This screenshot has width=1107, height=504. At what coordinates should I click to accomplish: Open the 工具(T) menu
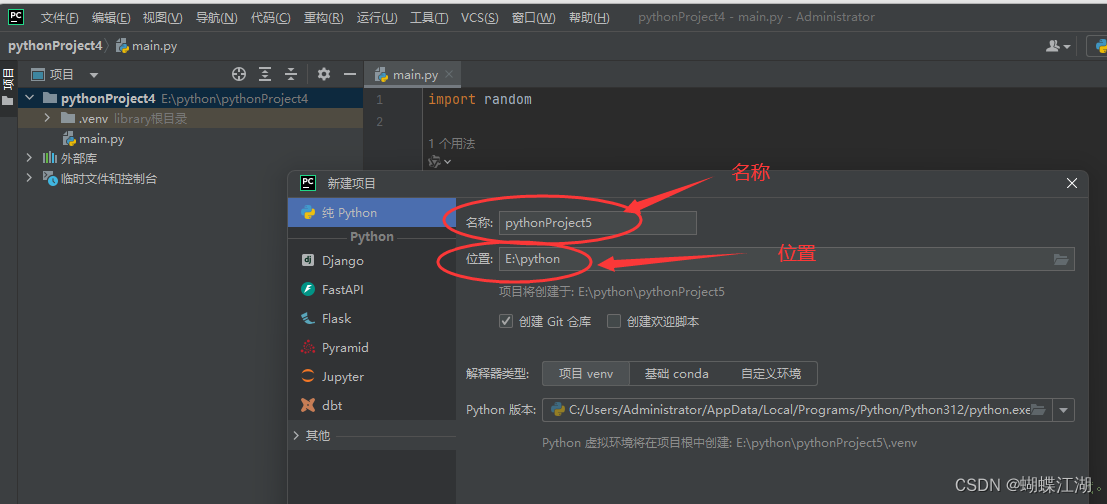[429, 18]
